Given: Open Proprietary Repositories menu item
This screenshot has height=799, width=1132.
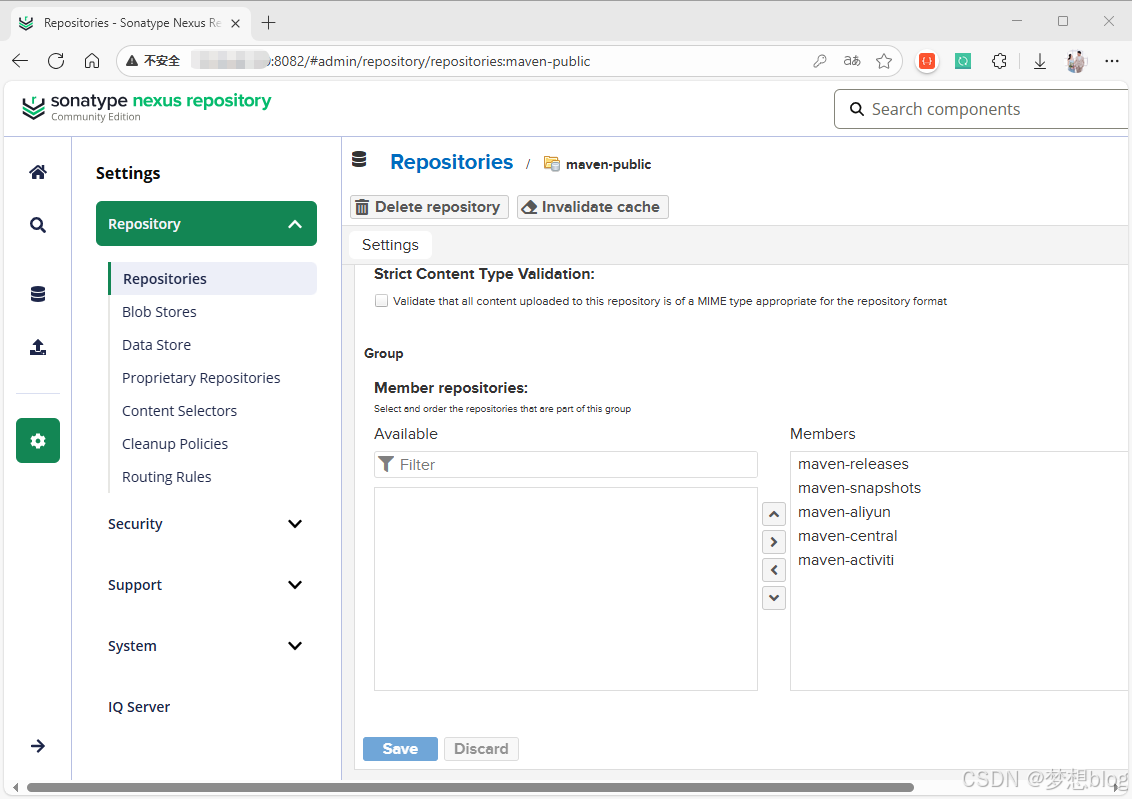Looking at the screenshot, I should [x=201, y=378].
